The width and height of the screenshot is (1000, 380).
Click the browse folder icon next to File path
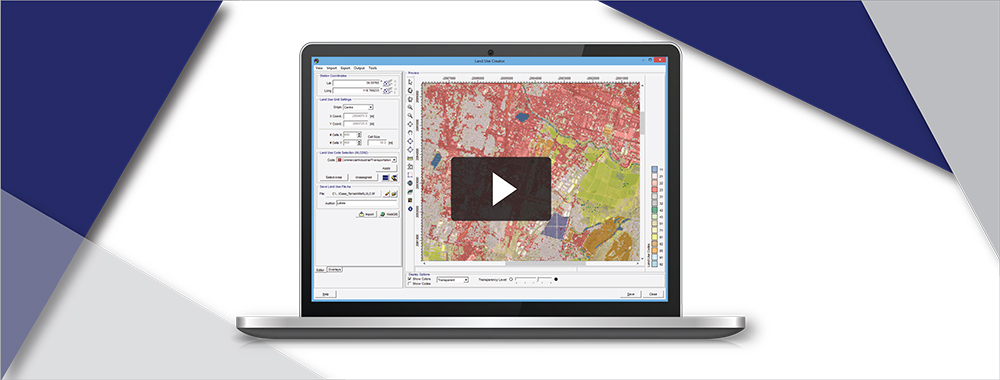click(x=394, y=193)
